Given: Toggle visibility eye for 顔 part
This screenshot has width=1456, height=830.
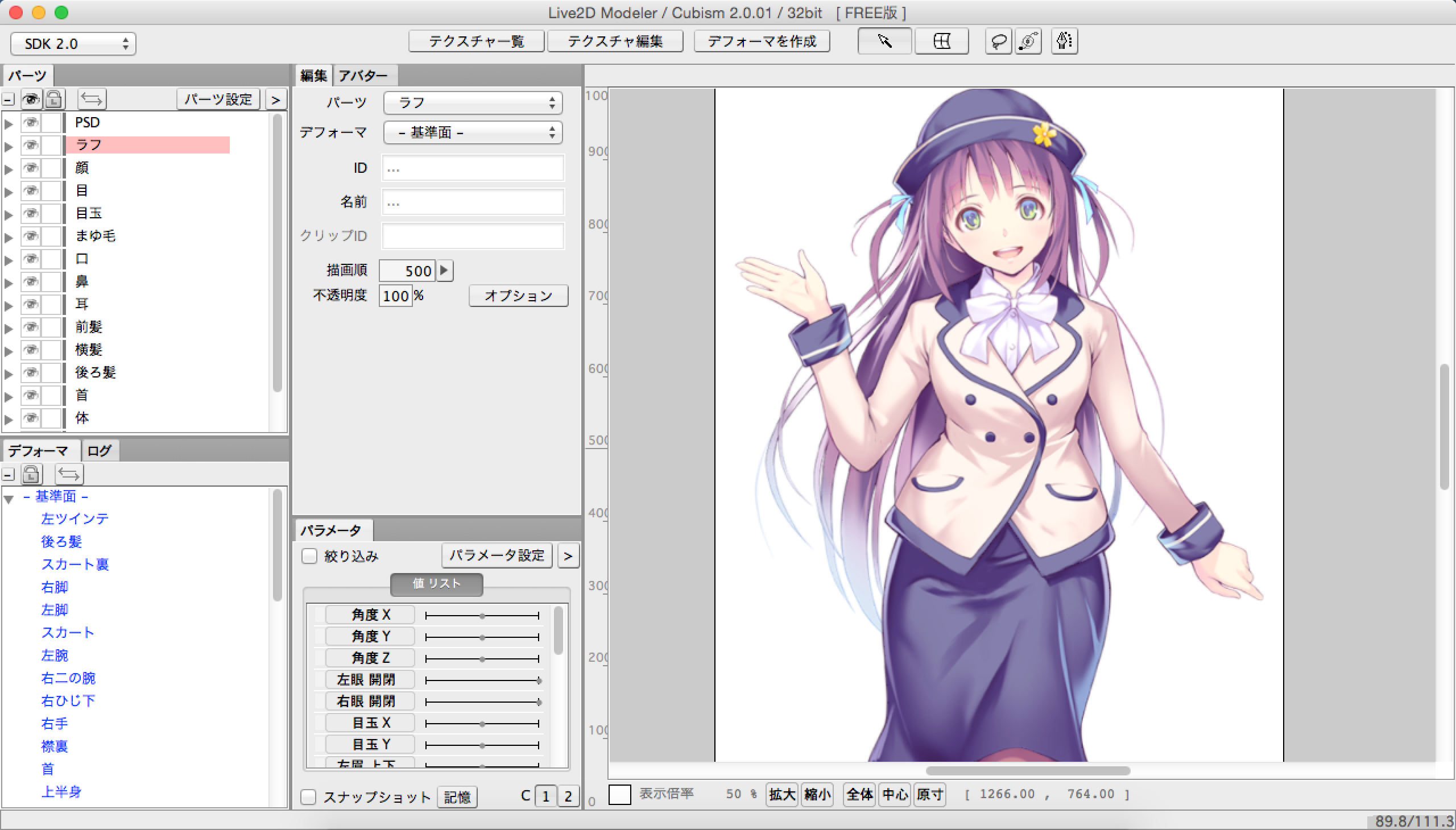Looking at the screenshot, I should click(x=31, y=168).
